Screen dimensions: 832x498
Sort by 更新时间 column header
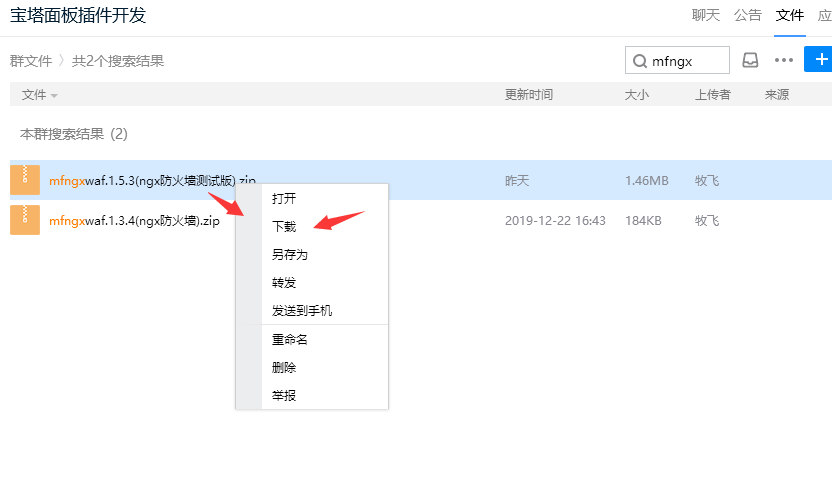click(528, 95)
